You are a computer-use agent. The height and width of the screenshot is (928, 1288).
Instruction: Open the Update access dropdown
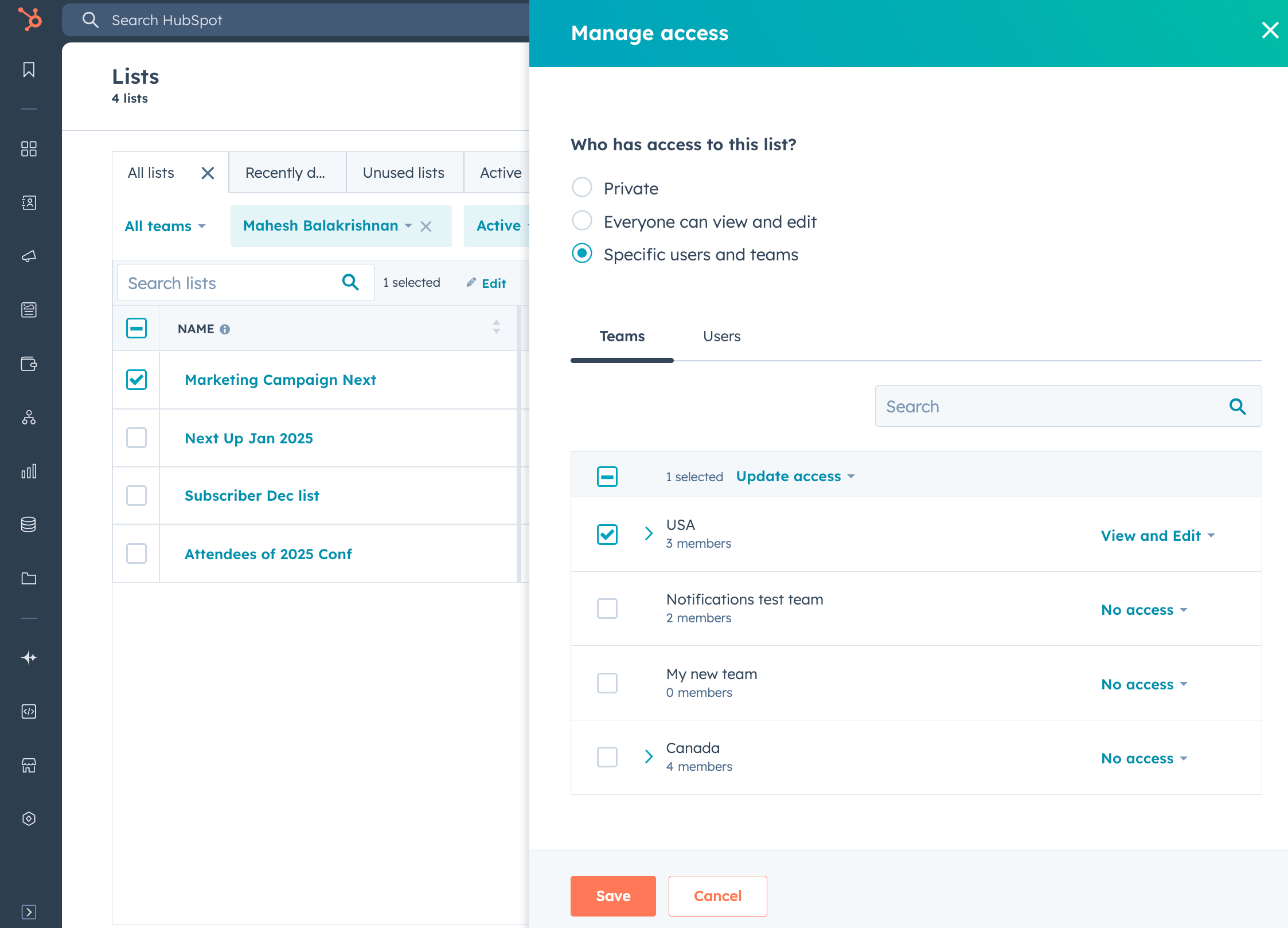[x=795, y=476]
